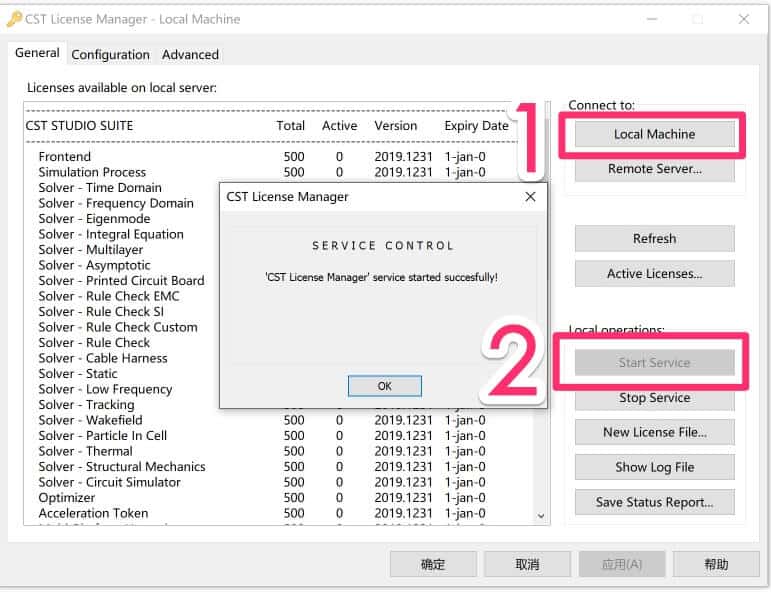Viewport: 771px width, 596px height.
Task: Click the CST License Manager key icon
Action: pyautogui.click(x=14, y=19)
